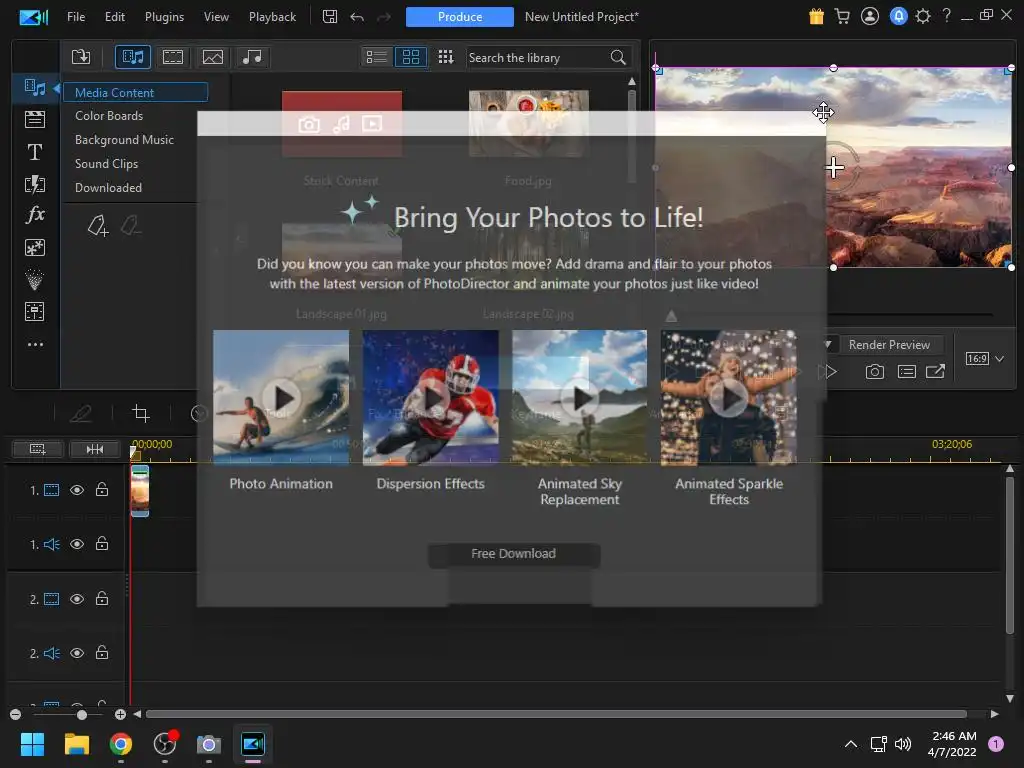The image size is (1024, 768).
Task: Open the Playback menu
Action: pyautogui.click(x=272, y=16)
